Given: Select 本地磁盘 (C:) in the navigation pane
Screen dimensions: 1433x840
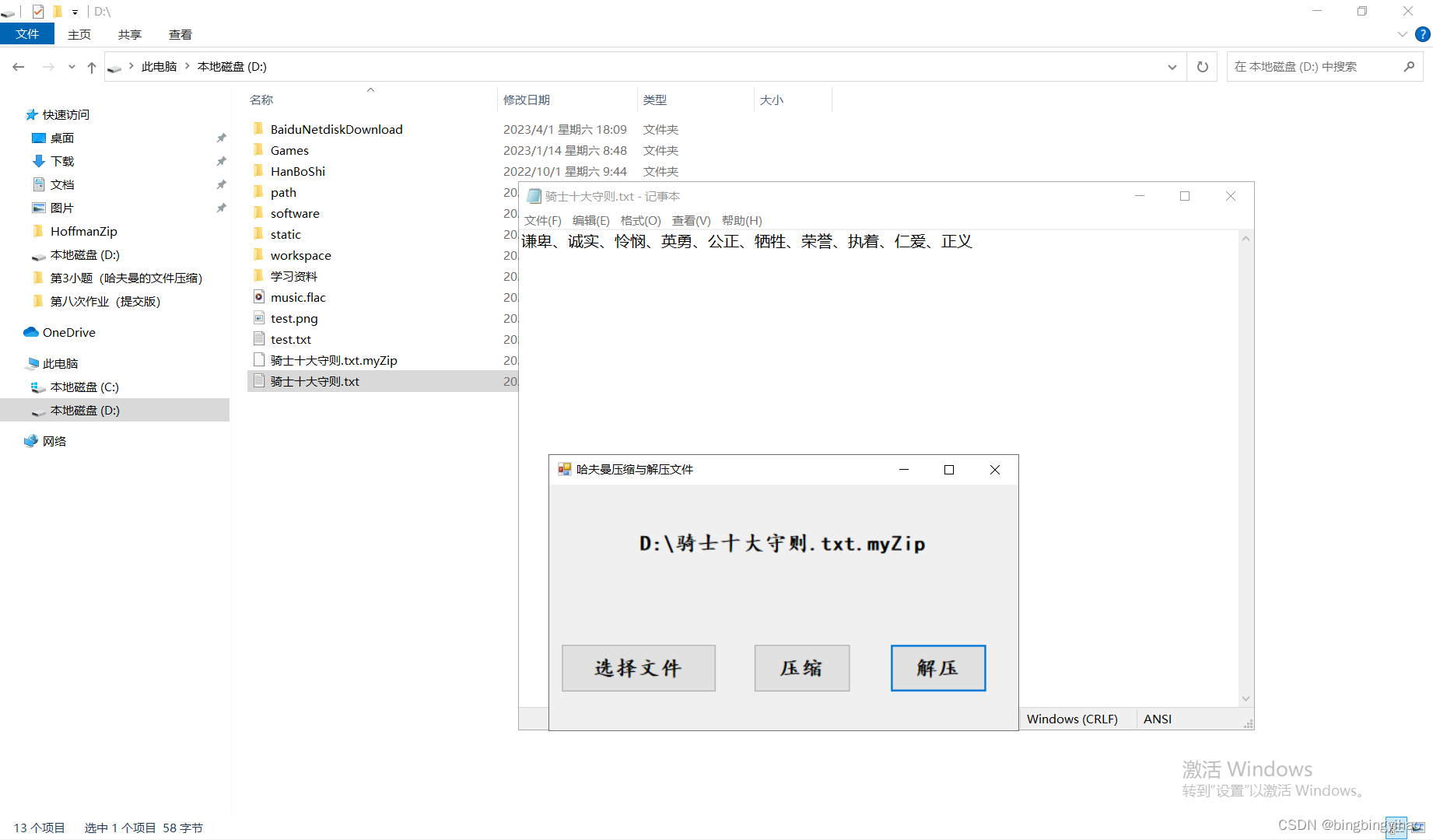Looking at the screenshot, I should 84,387.
